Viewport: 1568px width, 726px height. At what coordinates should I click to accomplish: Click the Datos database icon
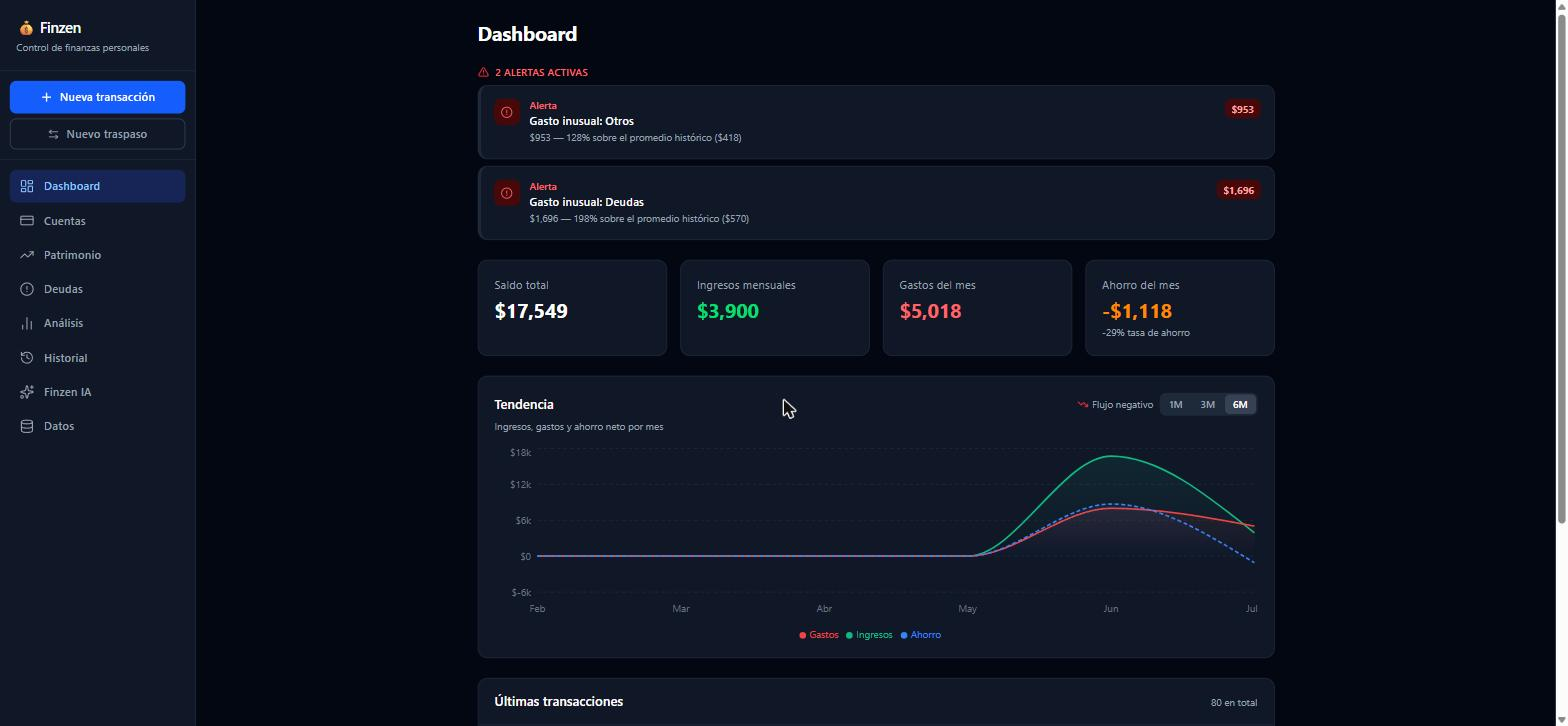[27, 426]
